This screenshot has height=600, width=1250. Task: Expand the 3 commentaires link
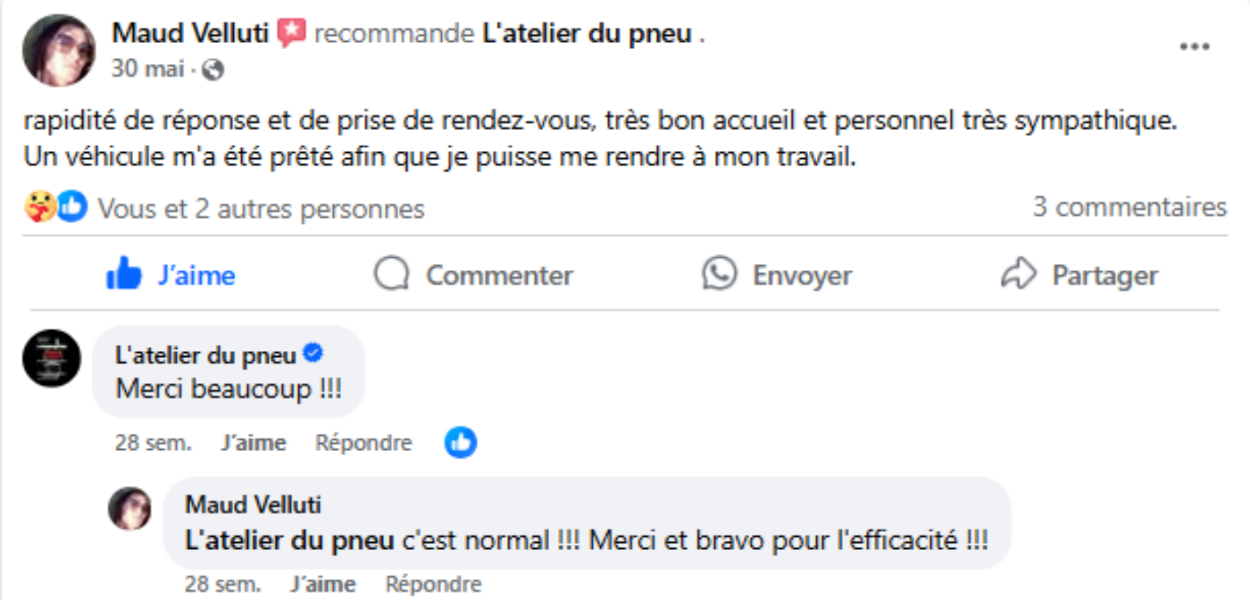1129,208
